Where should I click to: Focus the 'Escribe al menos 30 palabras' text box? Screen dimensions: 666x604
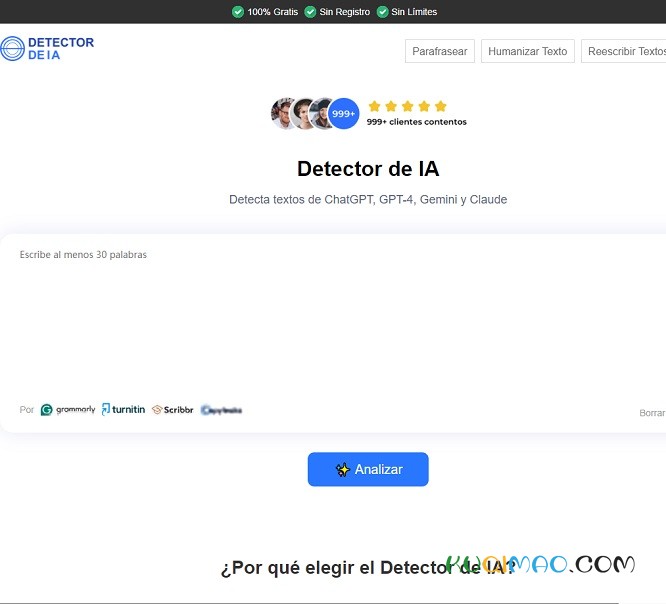coord(330,320)
